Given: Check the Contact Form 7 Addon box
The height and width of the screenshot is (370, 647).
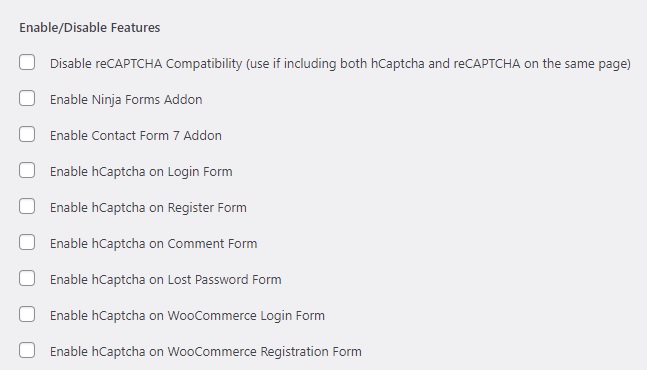Looking at the screenshot, I should [x=27, y=134].
